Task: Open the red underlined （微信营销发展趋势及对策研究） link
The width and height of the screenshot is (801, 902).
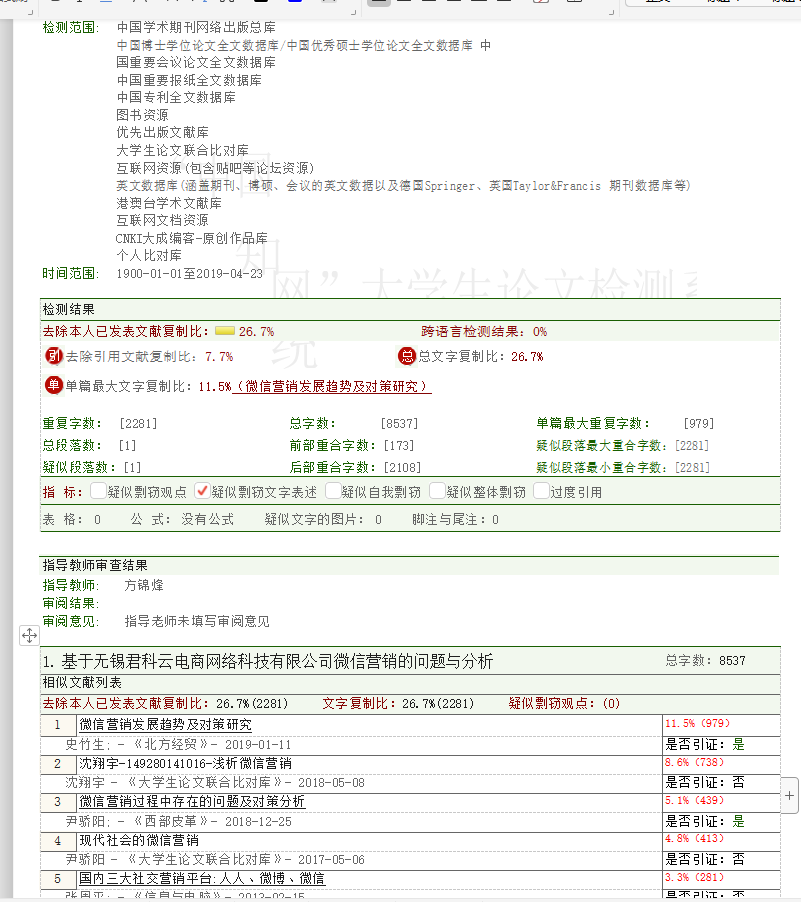Action: [331, 386]
